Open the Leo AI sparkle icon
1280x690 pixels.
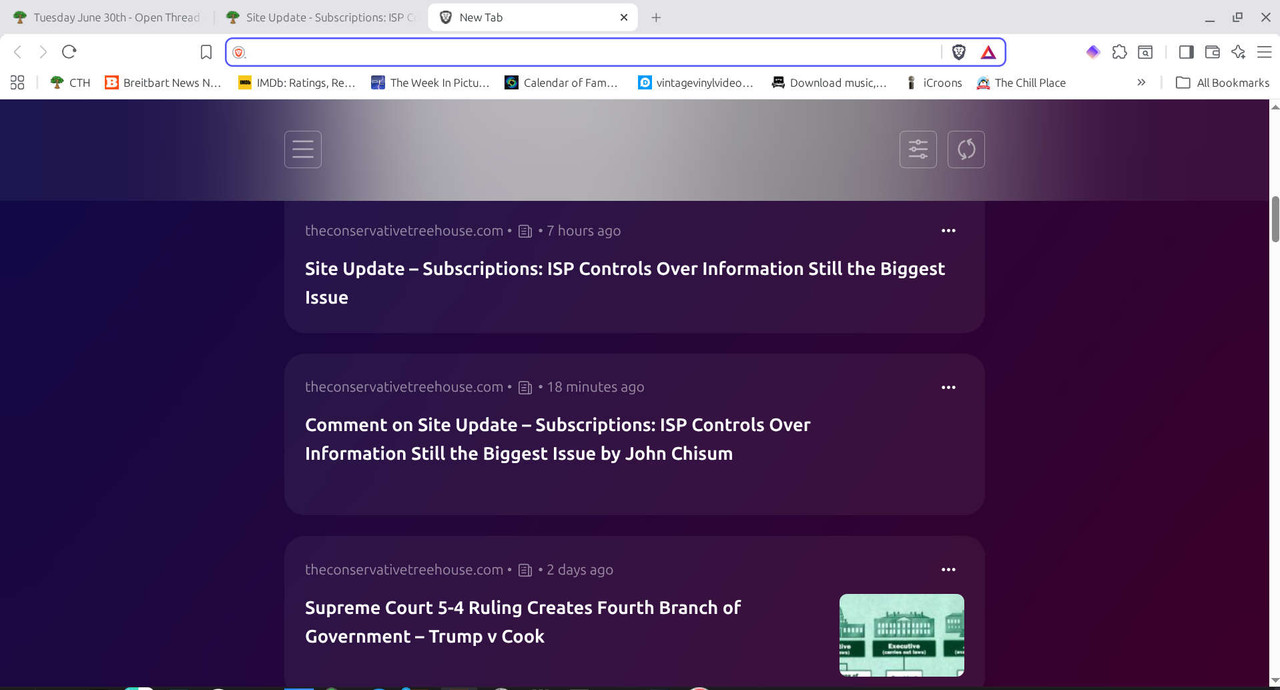coord(1238,52)
